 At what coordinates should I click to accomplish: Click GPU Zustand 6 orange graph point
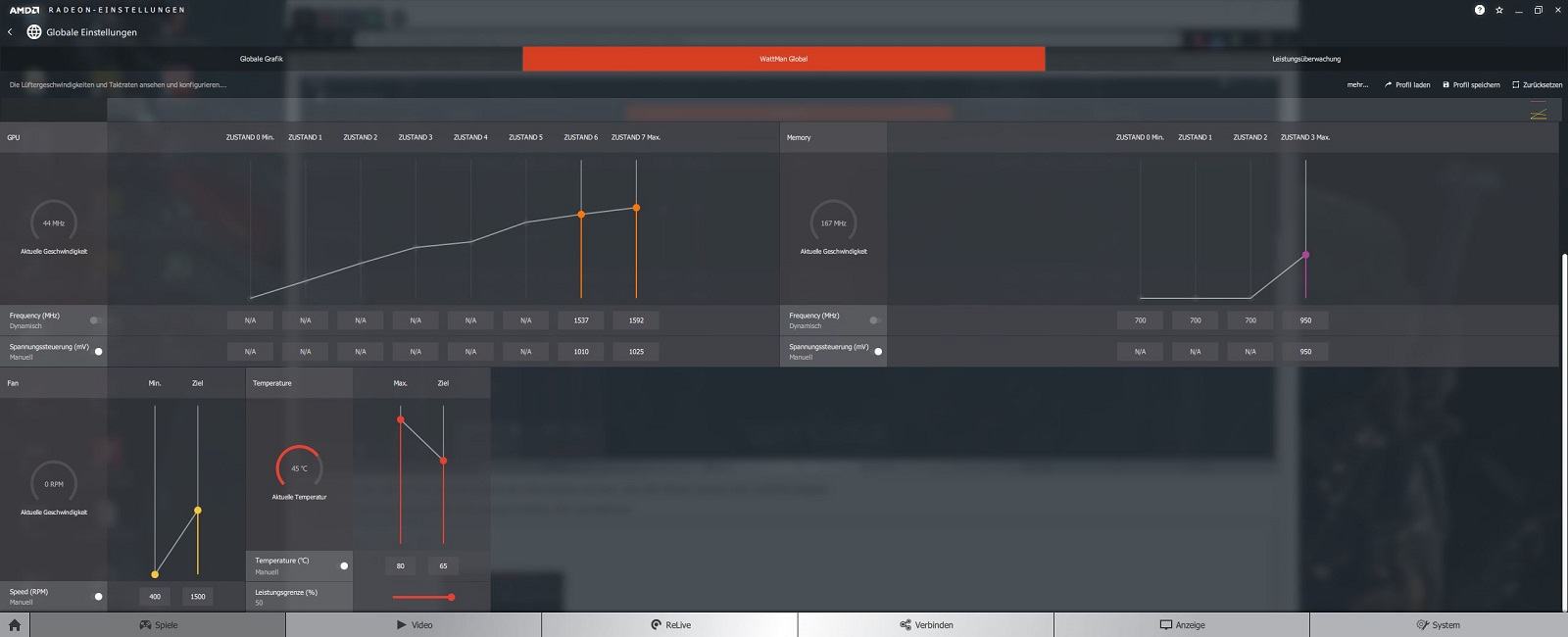(581, 214)
